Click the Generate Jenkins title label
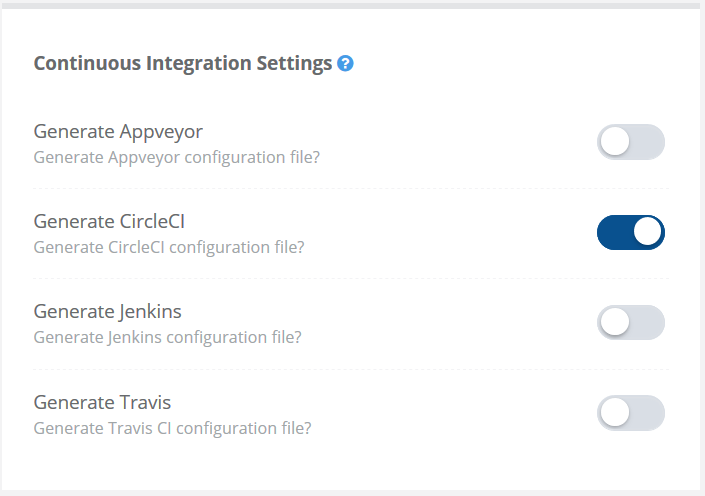The height and width of the screenshot is (496, 705). (x=107, y=312)
